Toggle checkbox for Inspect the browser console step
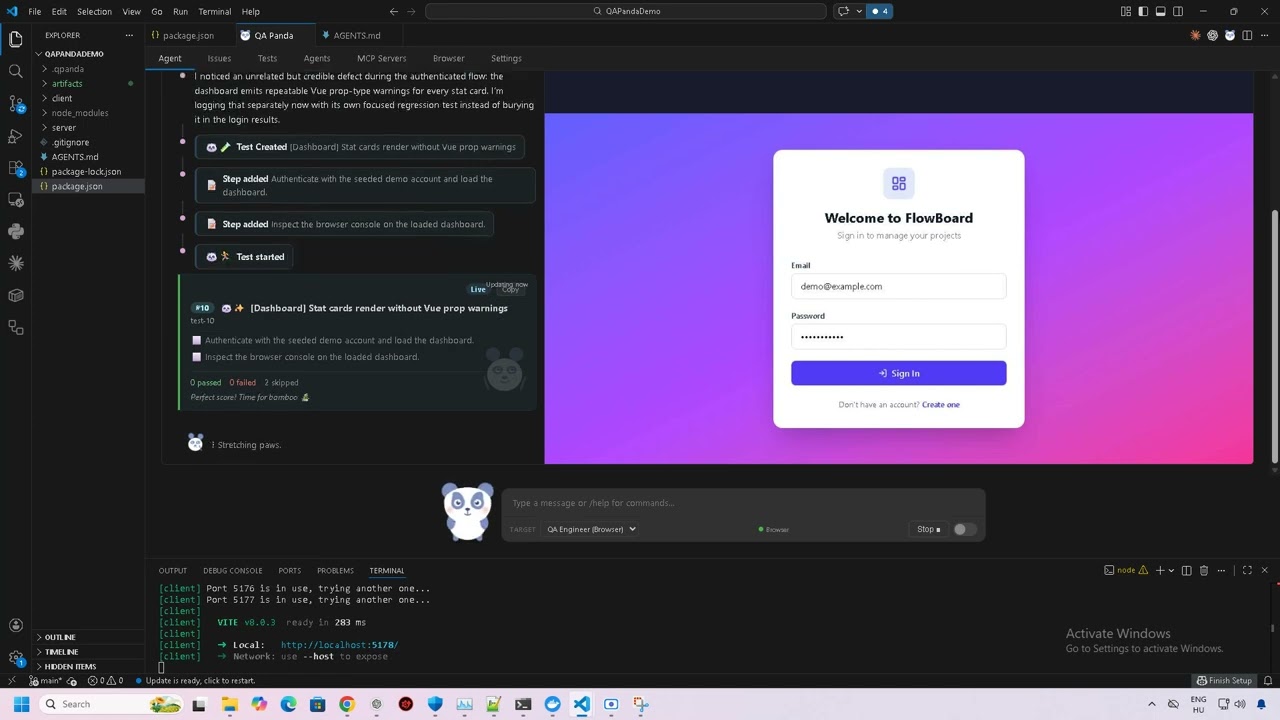This screenshot has height=720, width=1280. pos(197,357)
